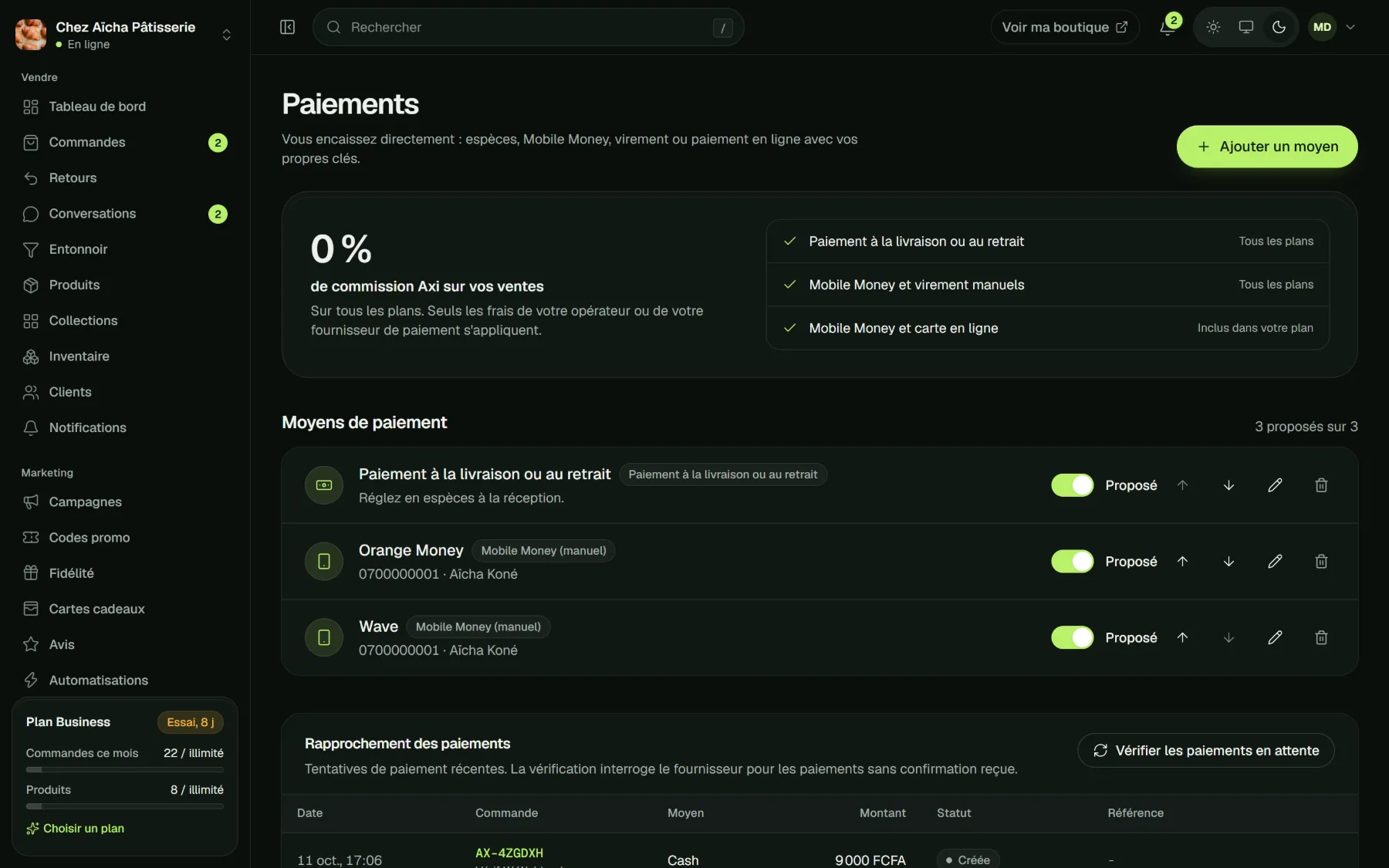
Task: Edit Paiement à la livraison method
Action: coord(1275,485)
